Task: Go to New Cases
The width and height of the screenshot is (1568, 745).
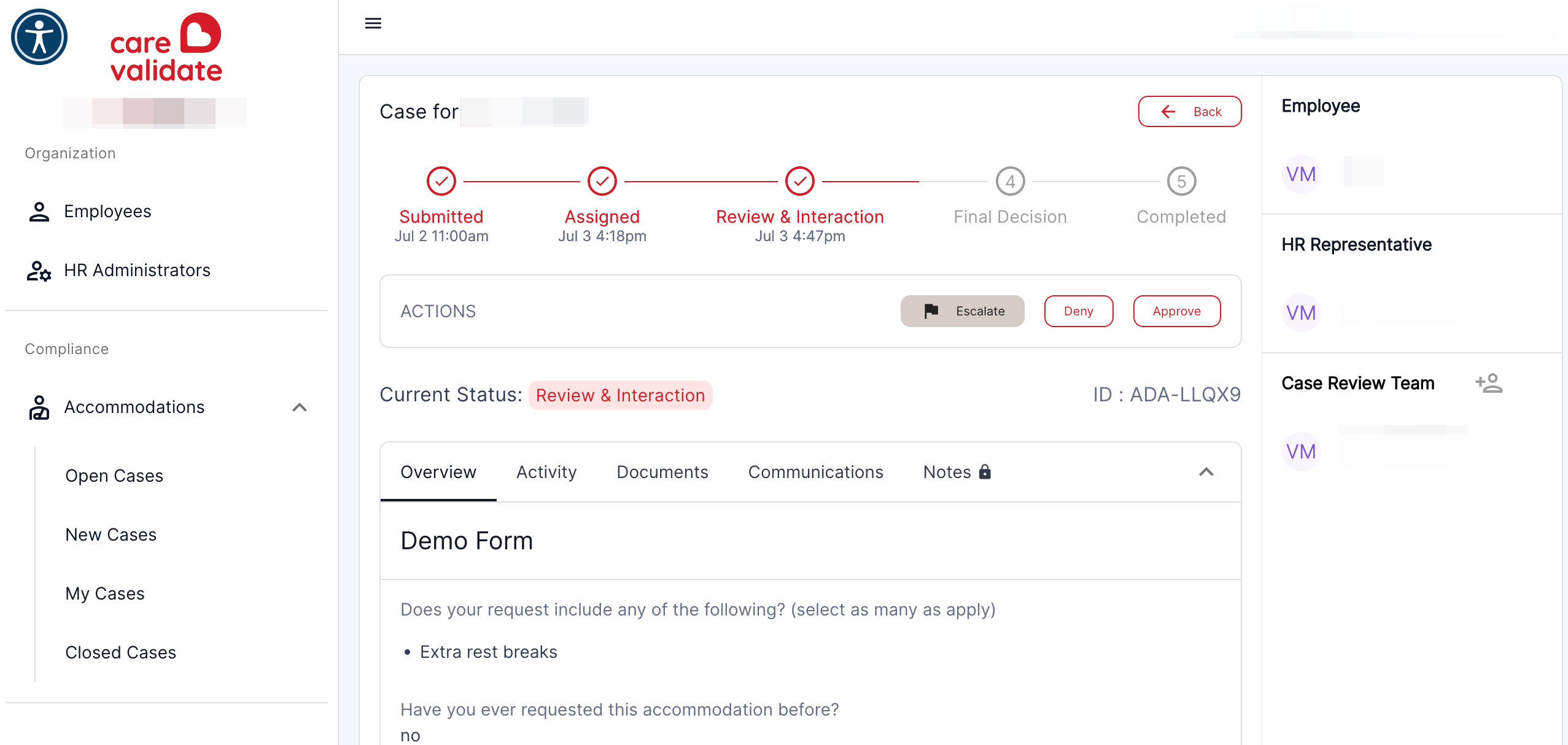Action: pos(111,535)
